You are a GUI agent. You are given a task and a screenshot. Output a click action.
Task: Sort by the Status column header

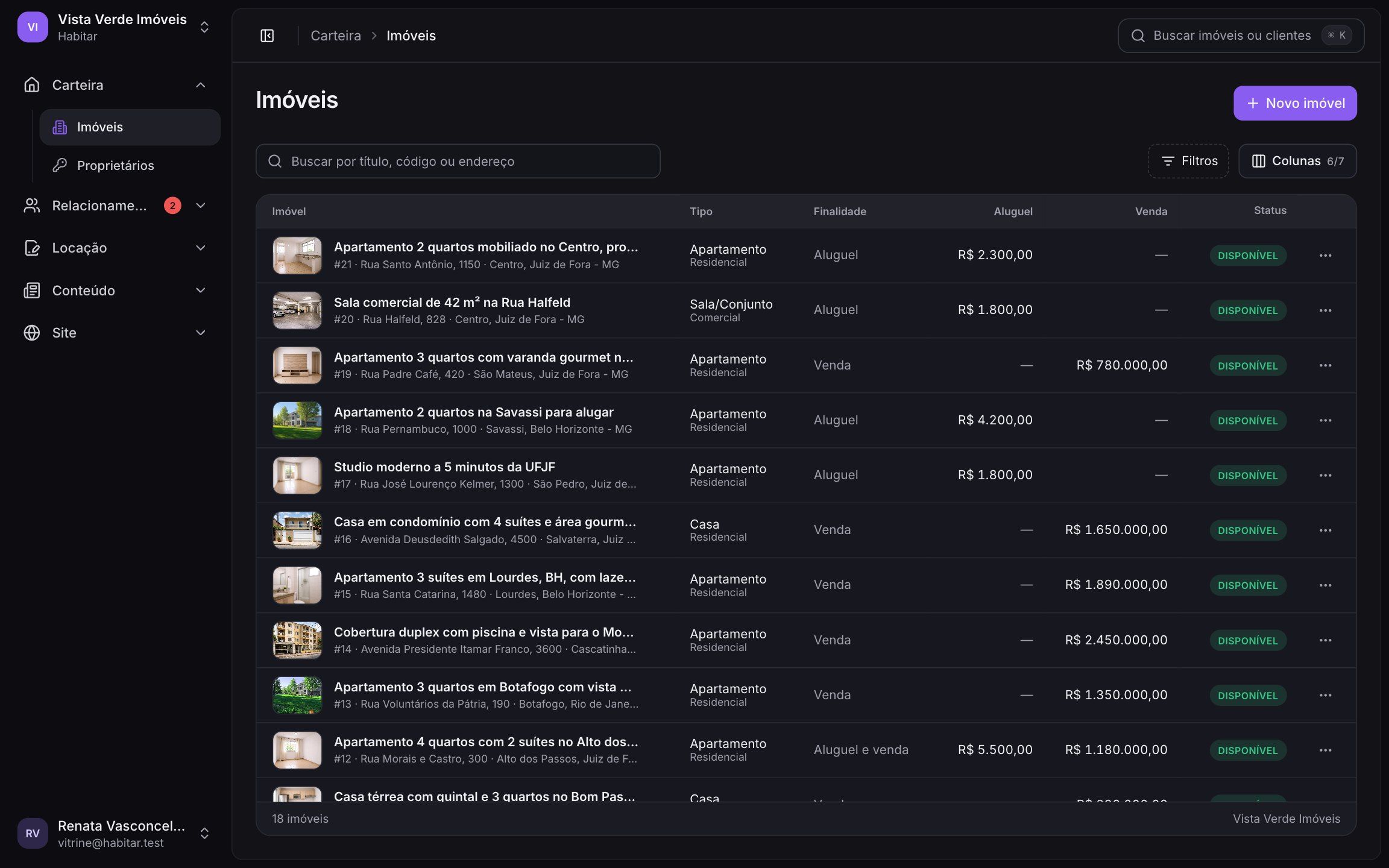[x=1270, y=210]
